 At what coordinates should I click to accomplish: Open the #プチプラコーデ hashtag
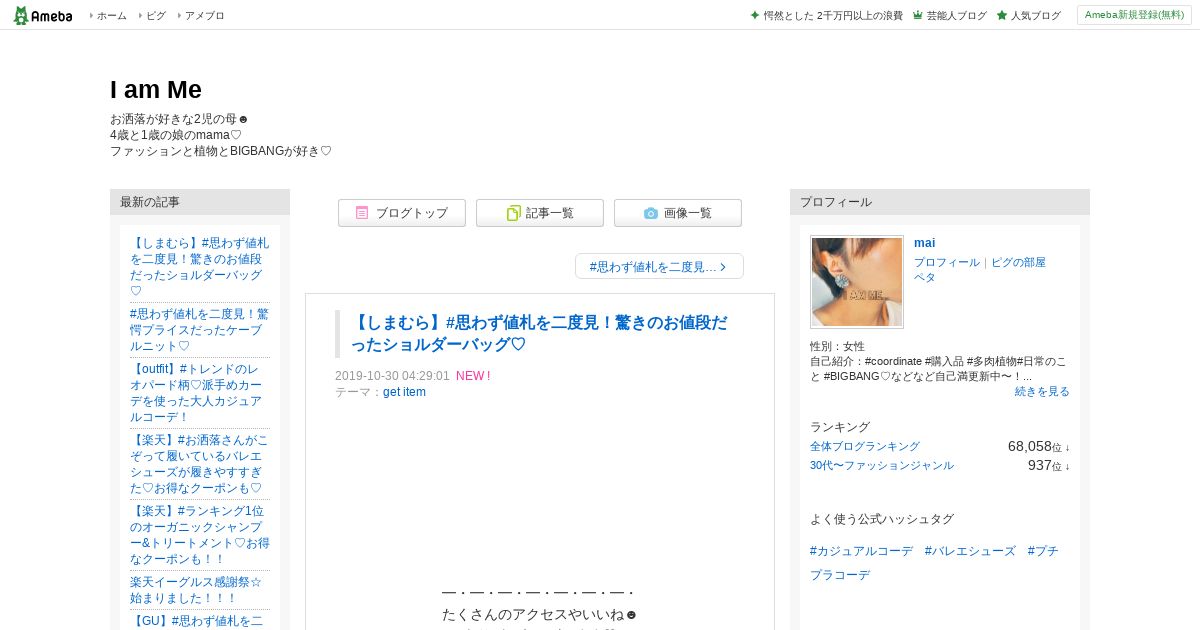click(x=934, y=563)
